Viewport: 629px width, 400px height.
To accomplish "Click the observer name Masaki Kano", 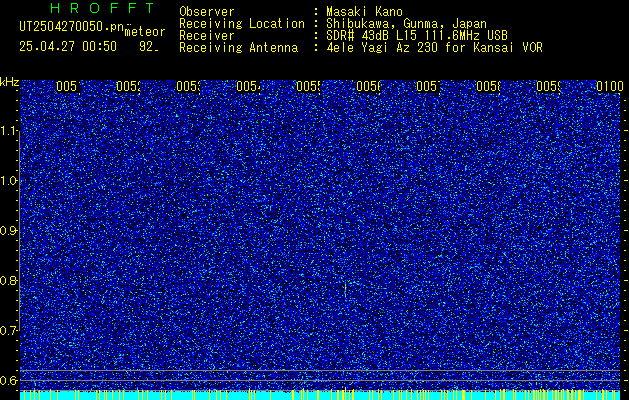I will (364, 12).
